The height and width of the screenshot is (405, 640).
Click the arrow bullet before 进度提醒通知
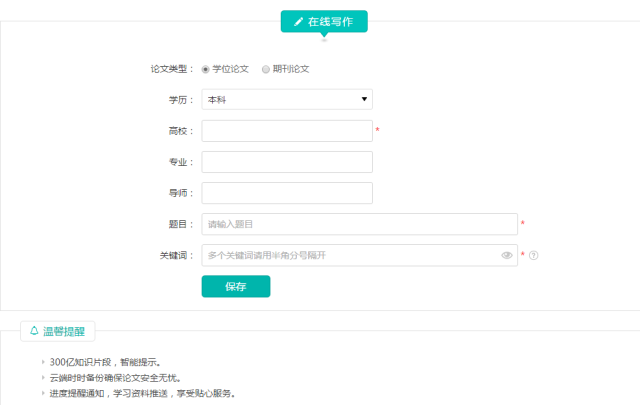point(43,393)
